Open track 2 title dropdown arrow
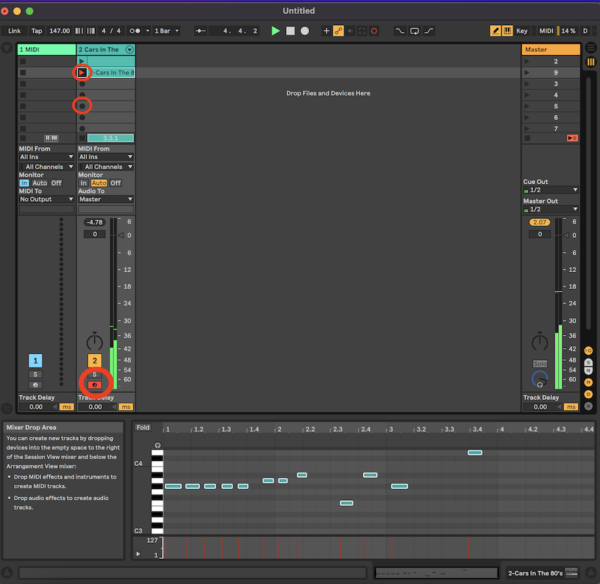The image size is (600, 584). [x=130, y=49]
